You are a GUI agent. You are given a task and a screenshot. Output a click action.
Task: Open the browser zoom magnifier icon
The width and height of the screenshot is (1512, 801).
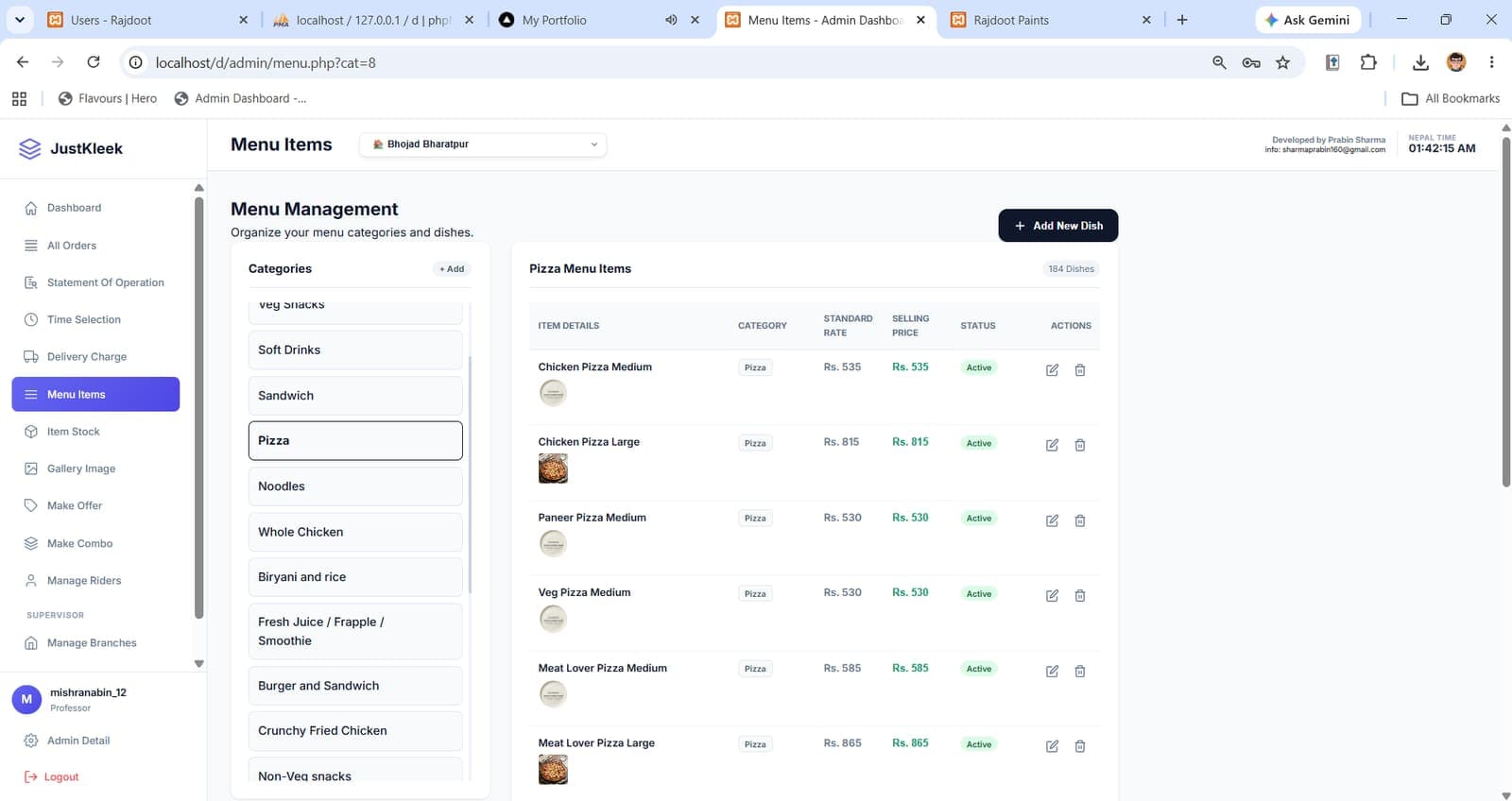coord(1219,62)
